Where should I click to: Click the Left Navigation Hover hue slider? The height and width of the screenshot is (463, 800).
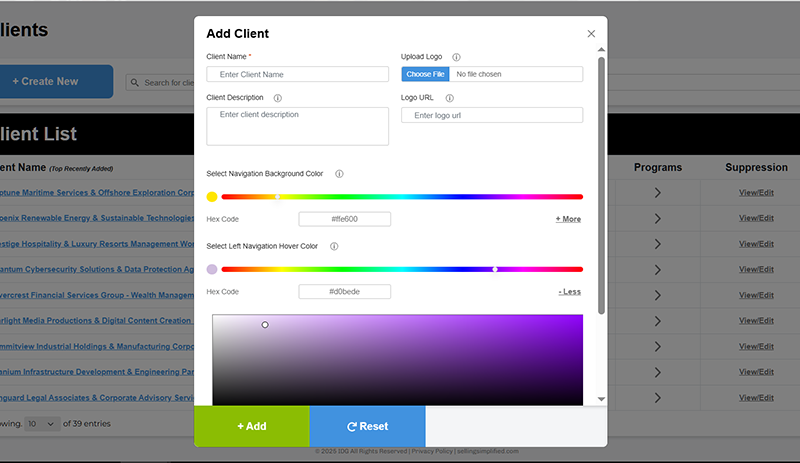[401, 269]
